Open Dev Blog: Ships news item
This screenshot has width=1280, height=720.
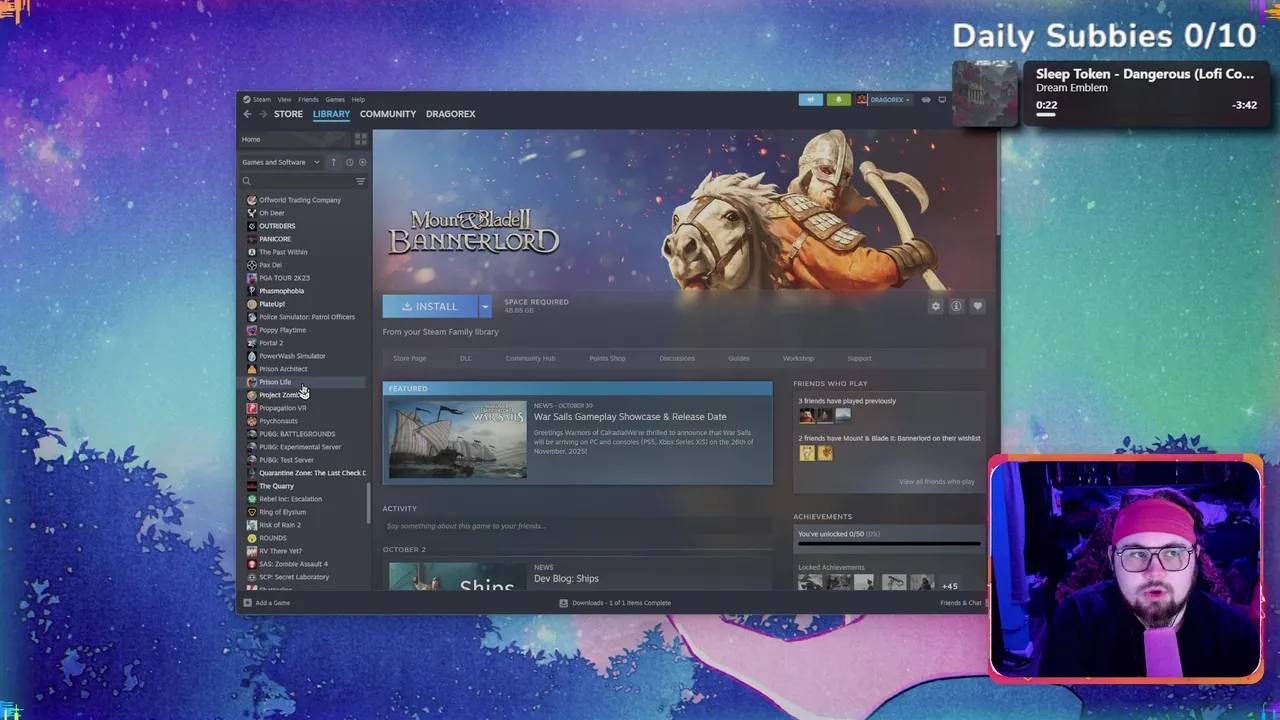566,579
